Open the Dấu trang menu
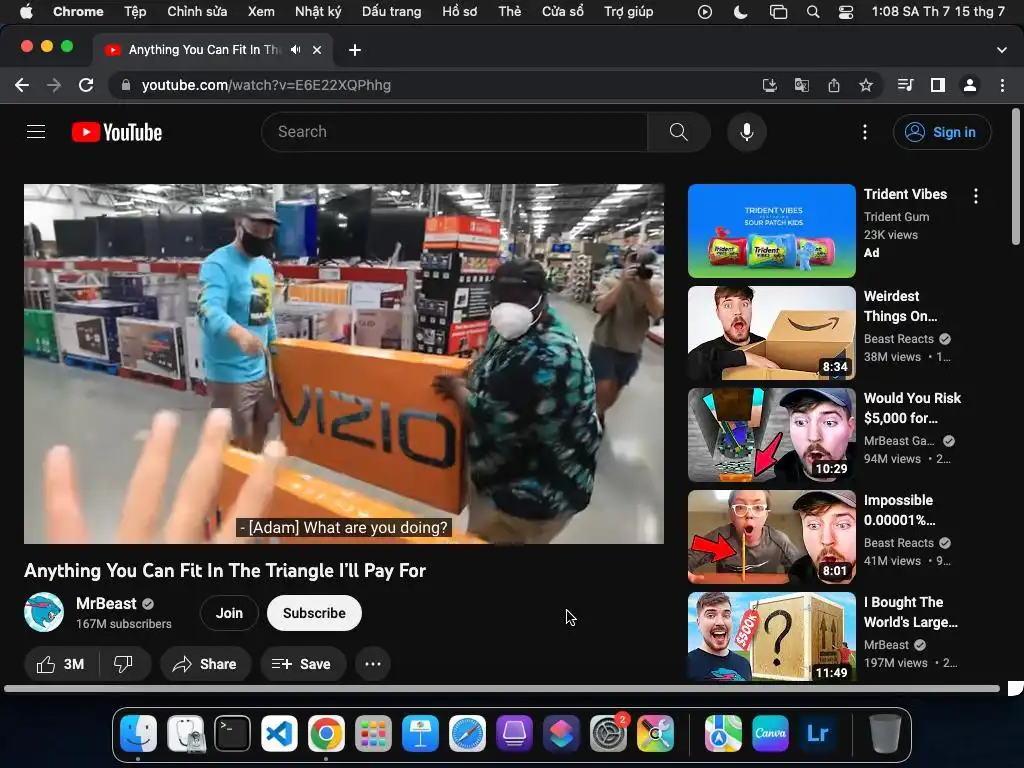The width and height of the screenshot is (1024, 768). (x=391, y=12)
